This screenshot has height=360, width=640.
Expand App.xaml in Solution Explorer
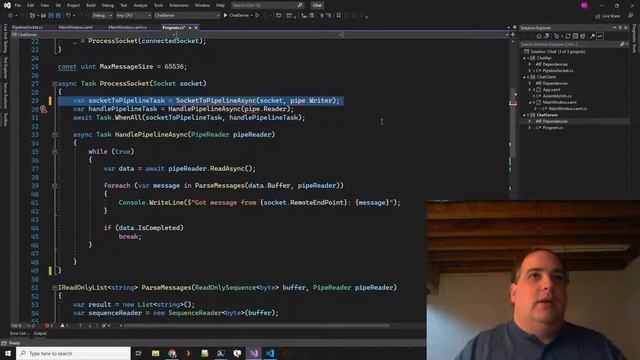(x=530, y=89)
